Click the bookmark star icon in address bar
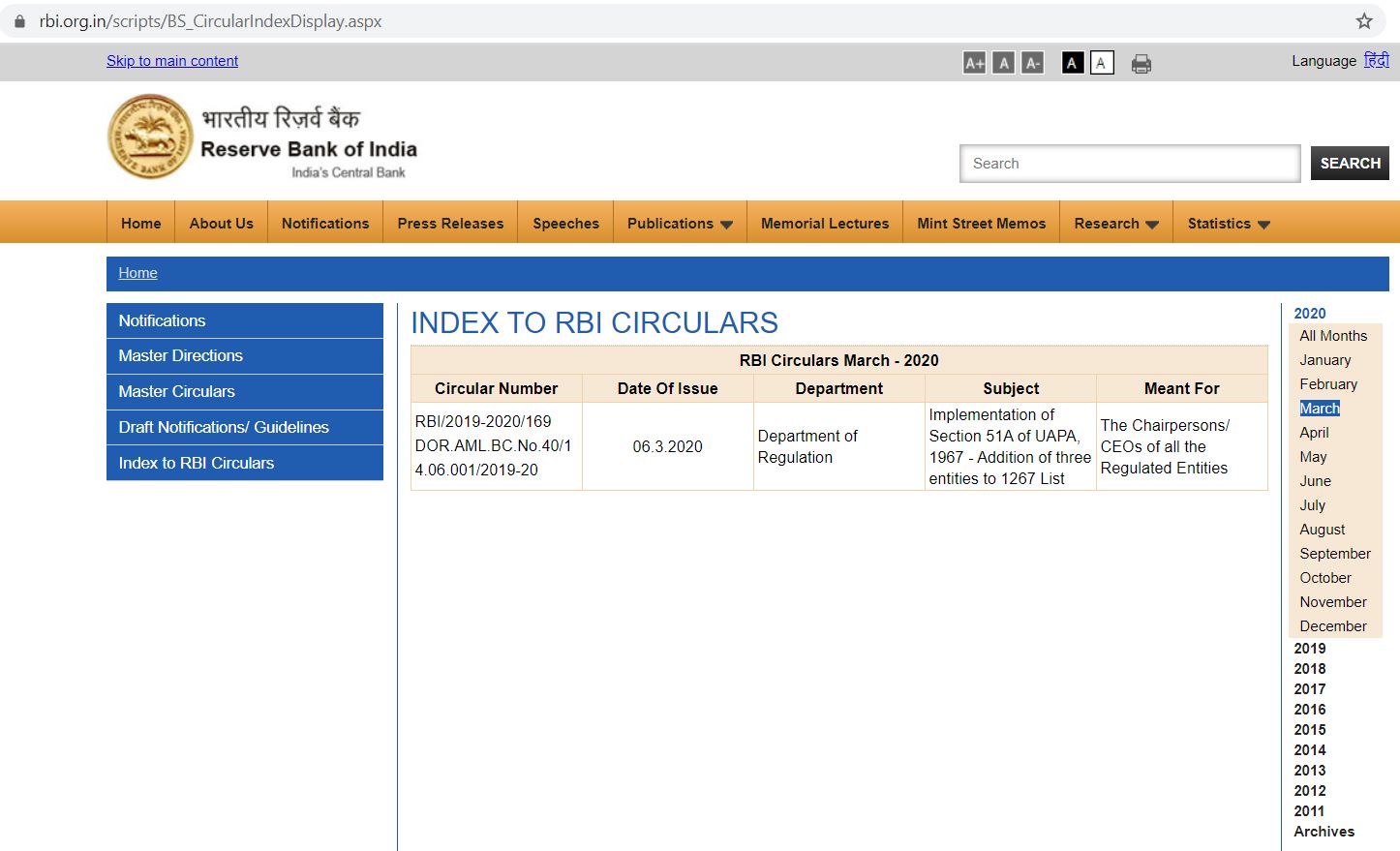1400x851 pixels. click(x=1364, y=21)
